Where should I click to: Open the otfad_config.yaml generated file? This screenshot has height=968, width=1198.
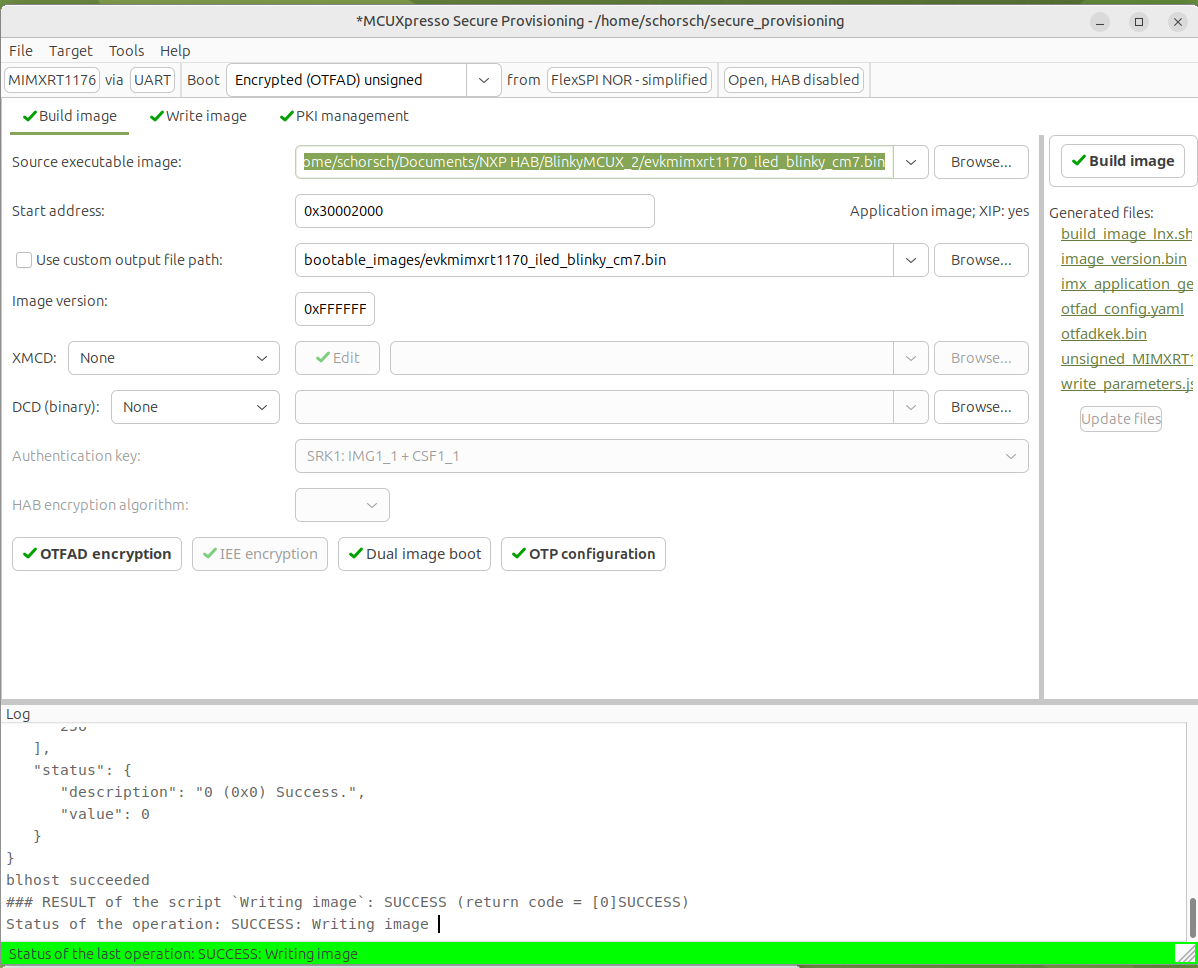(x=1122, y=308)
